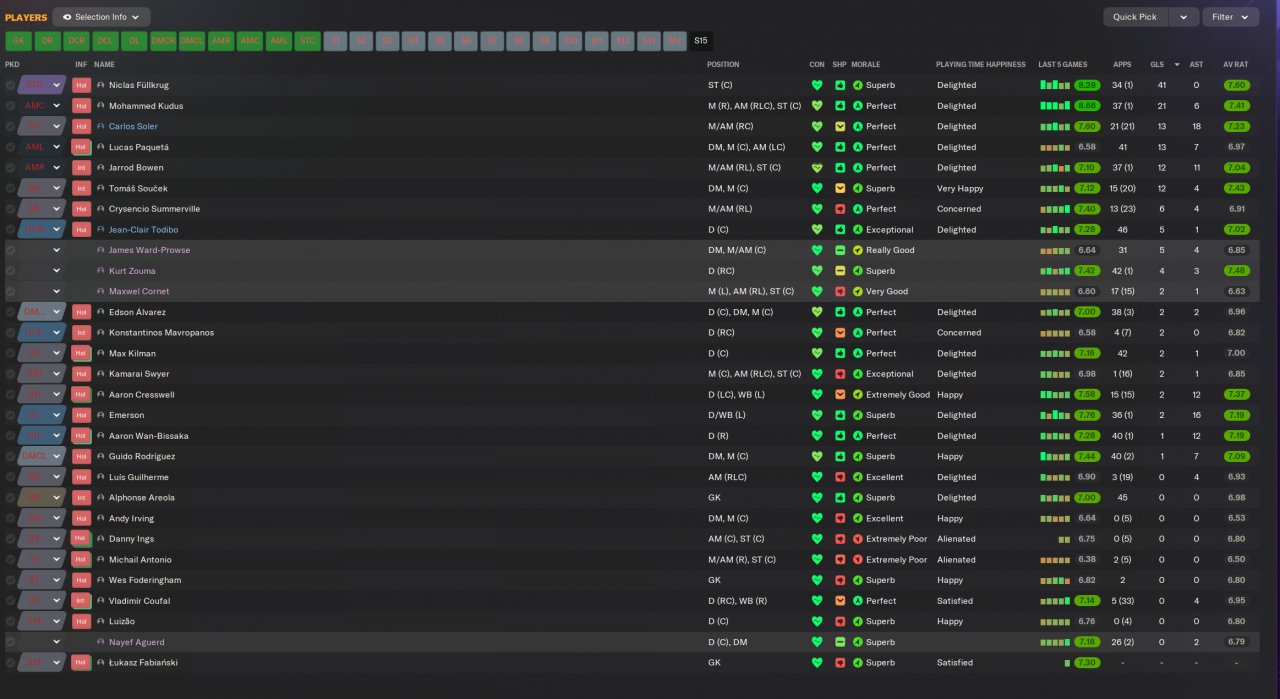This screenshot has height=699, width=1280.
Task: Open Jean-Clair Todibo's player profile
Action: [x=142, y=230]
